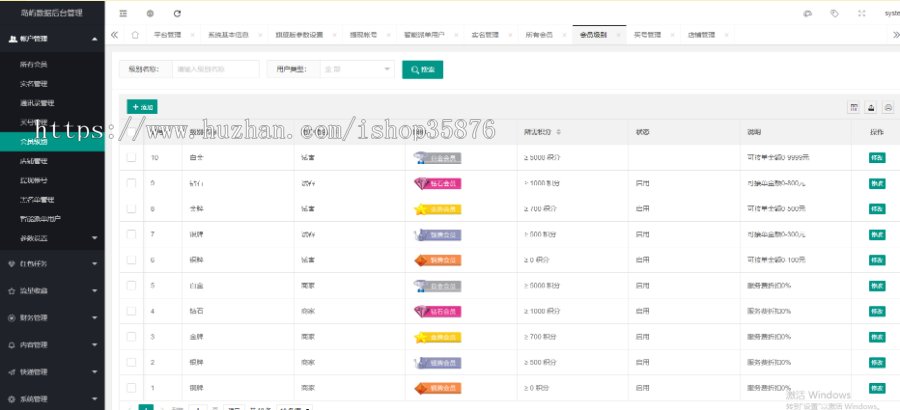Click the refresh icon in top bar
Screen dimensions: 900x410
(177, 13)
